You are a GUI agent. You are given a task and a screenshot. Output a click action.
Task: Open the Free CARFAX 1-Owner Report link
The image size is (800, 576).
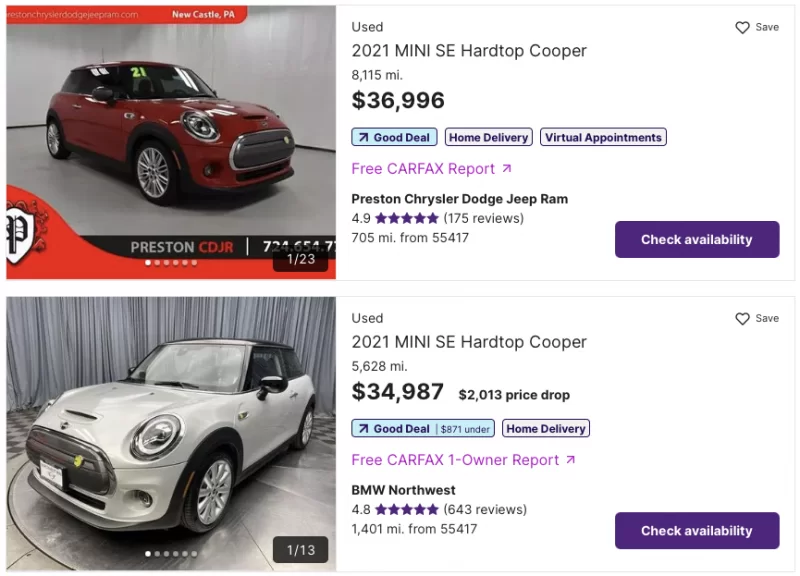click(x=455, y=460)
